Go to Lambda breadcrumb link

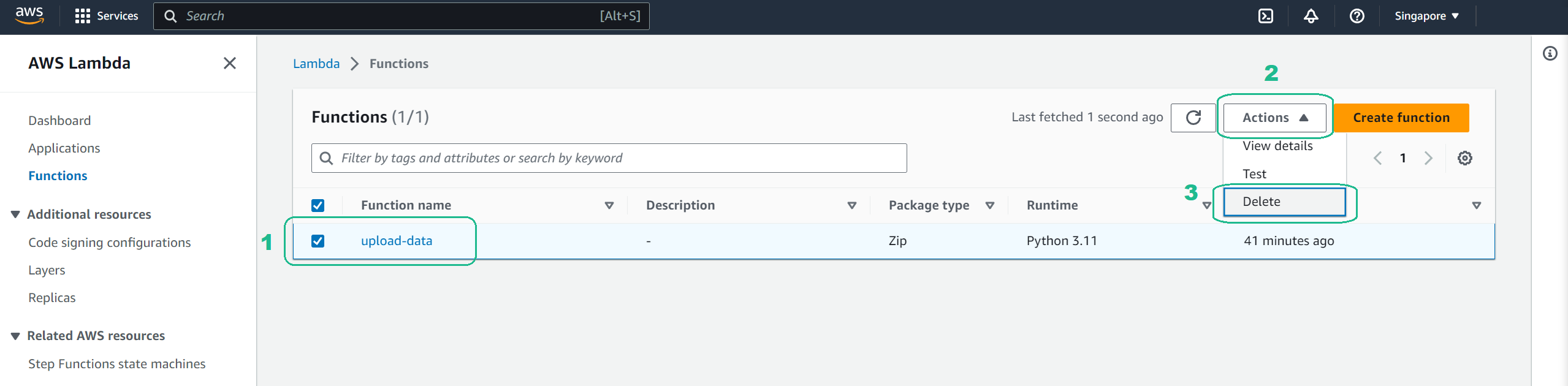(x=316, y=64)
